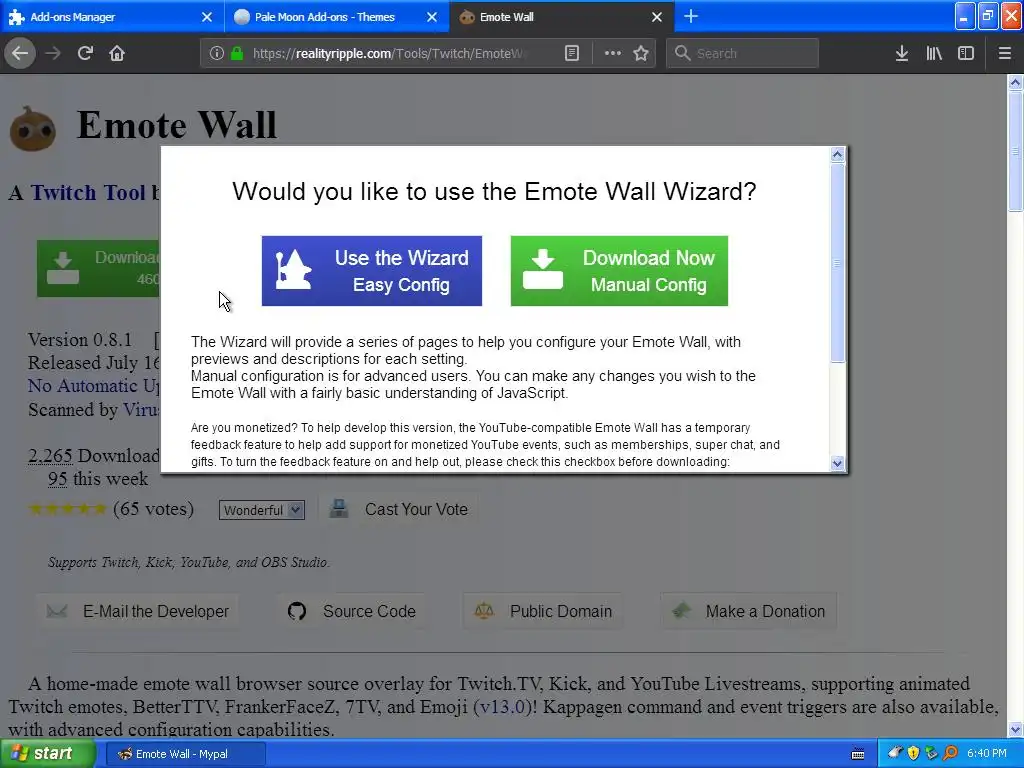
Task: Click page scrollbar down arrow
Action: pos(1015,729)
